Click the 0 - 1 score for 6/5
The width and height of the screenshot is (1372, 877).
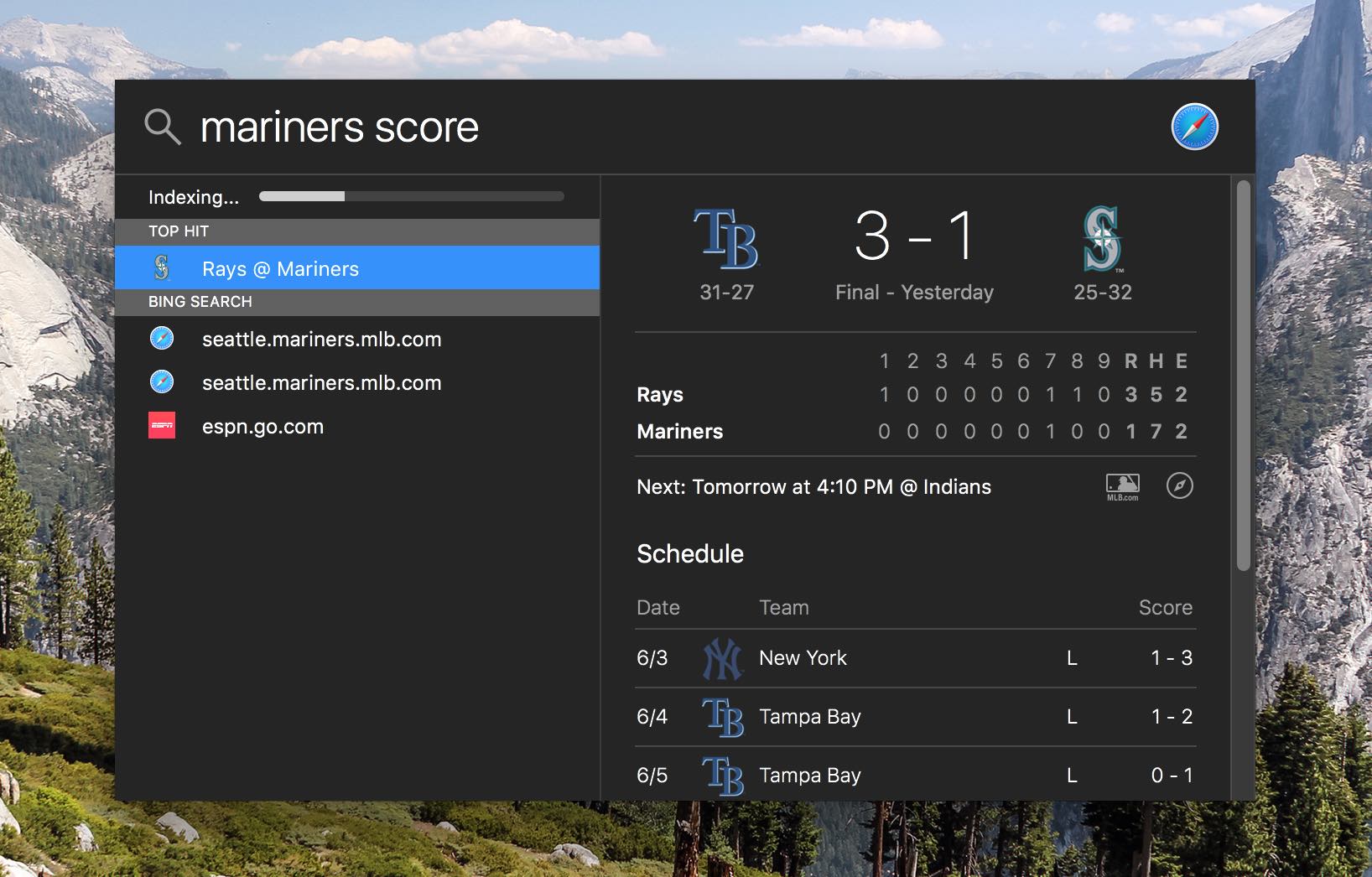coord(1172,776)
